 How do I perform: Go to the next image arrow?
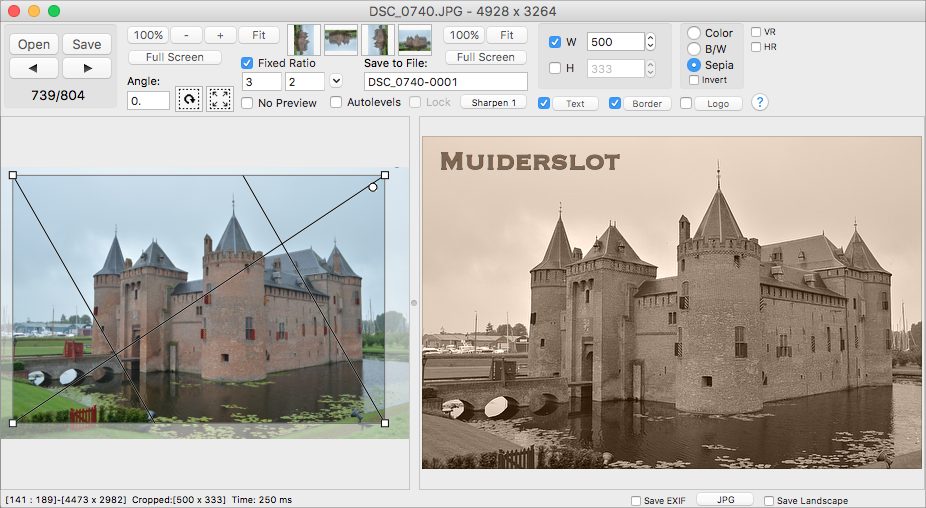point(87,69)
